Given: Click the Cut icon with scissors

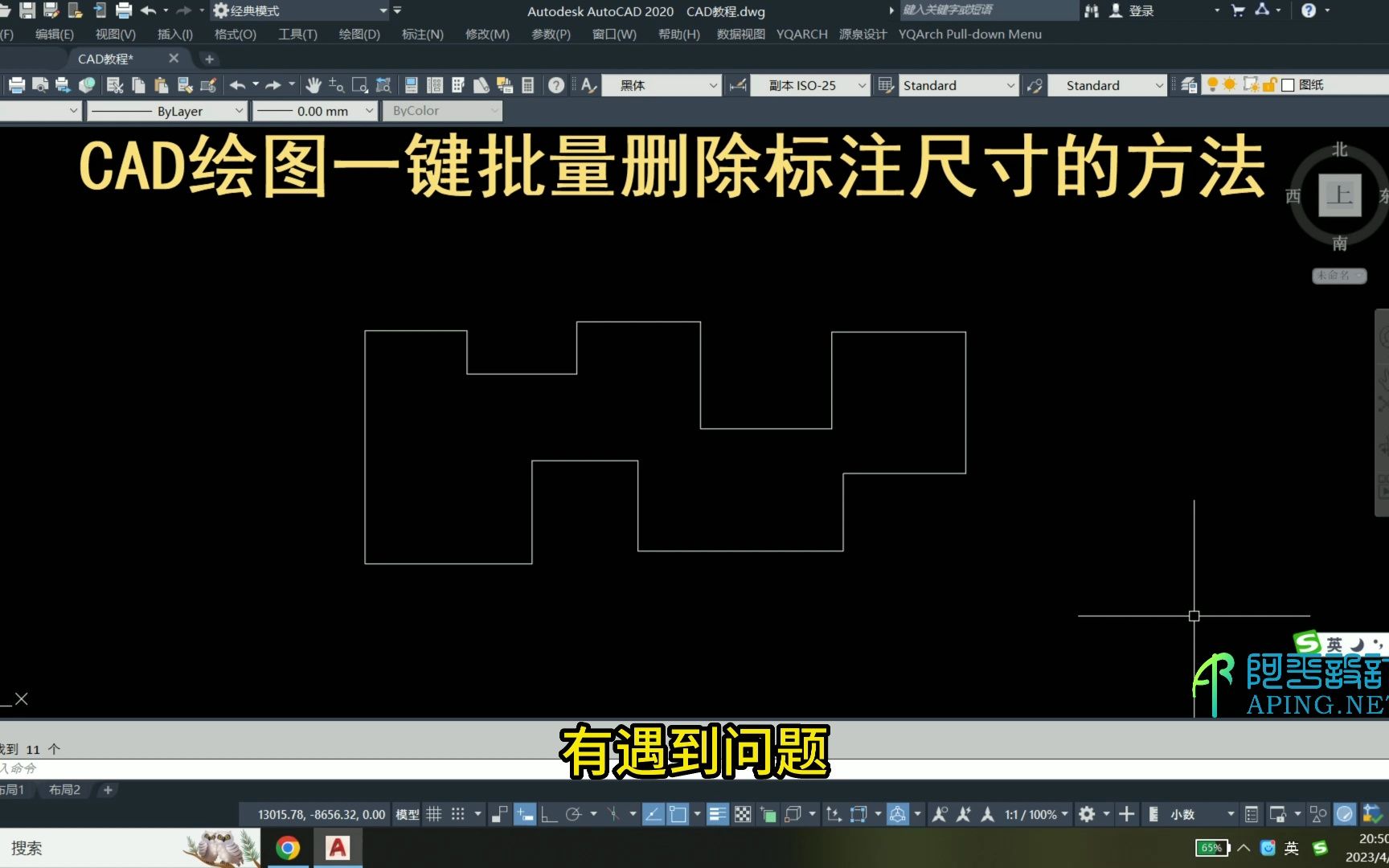Looking at the screenshot, I should [115, 85].
